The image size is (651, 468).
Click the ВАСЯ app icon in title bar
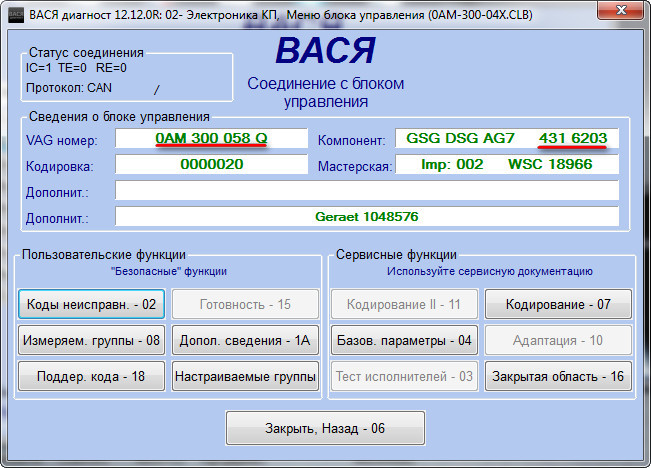[x=16, y=15]
